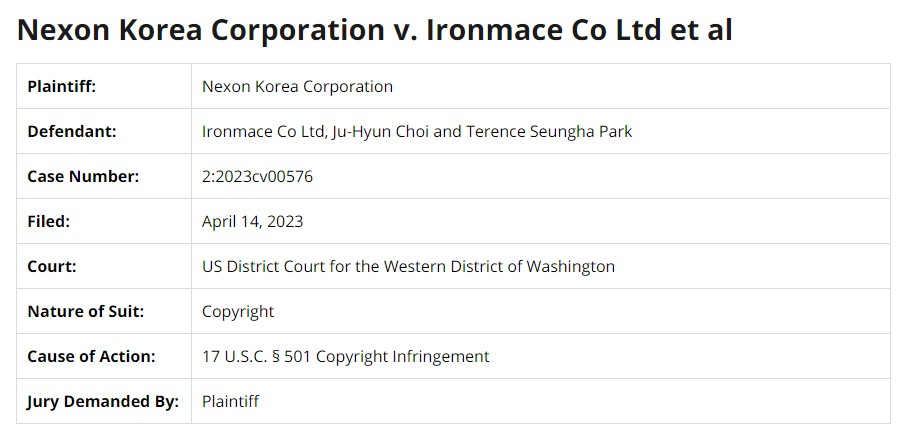904x438 pixels.
Task: Click the Terence Seungha Park name
Action: [x=549, y=131]
